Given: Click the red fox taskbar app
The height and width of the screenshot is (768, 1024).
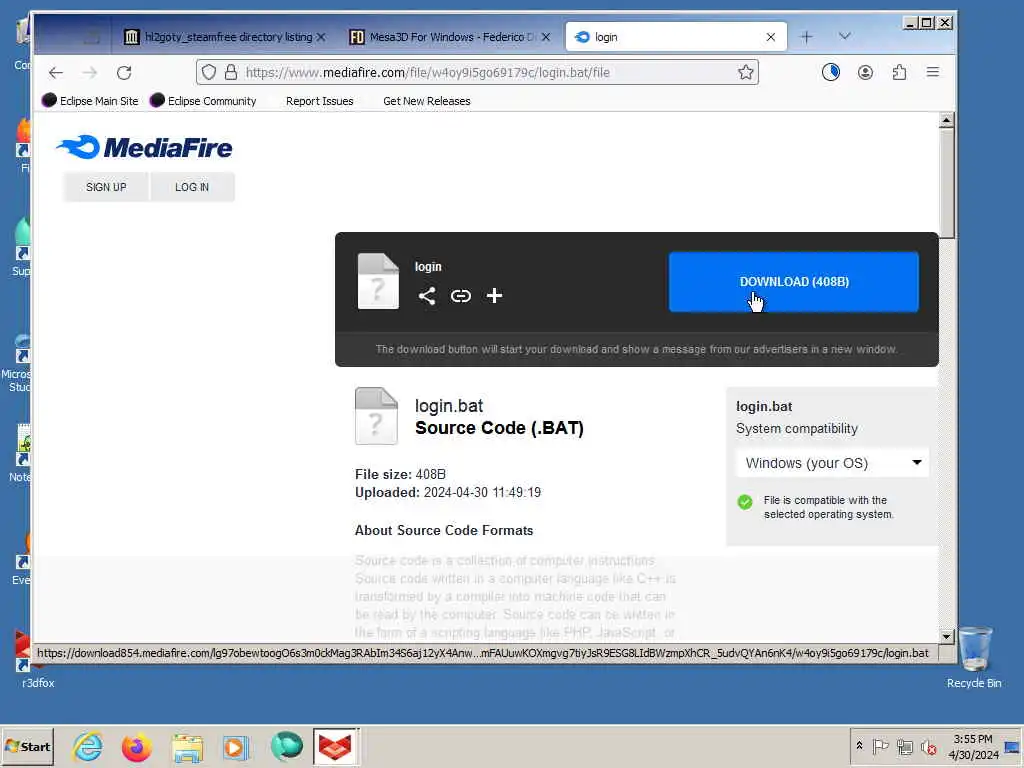Looking at the screenshot, I should pyautogui.click(x=335, y=746).
